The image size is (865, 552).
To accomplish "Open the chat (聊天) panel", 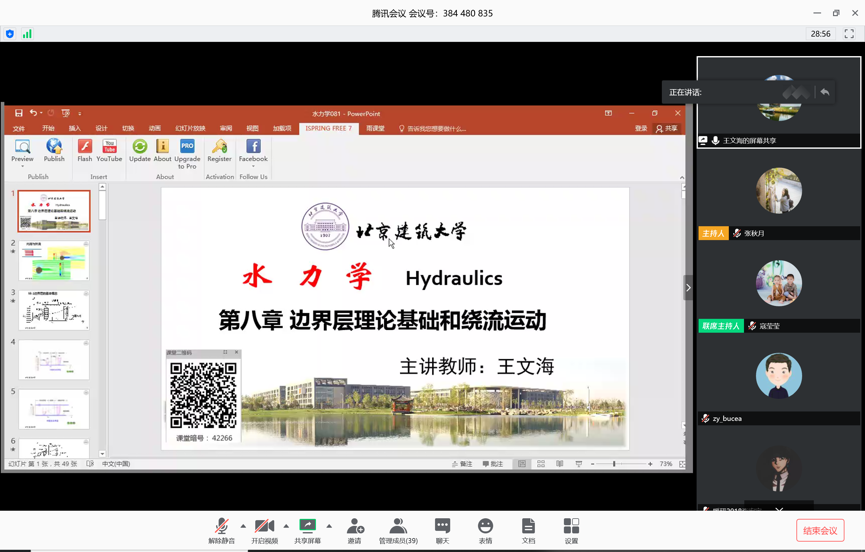I will [x=442, y=530].
